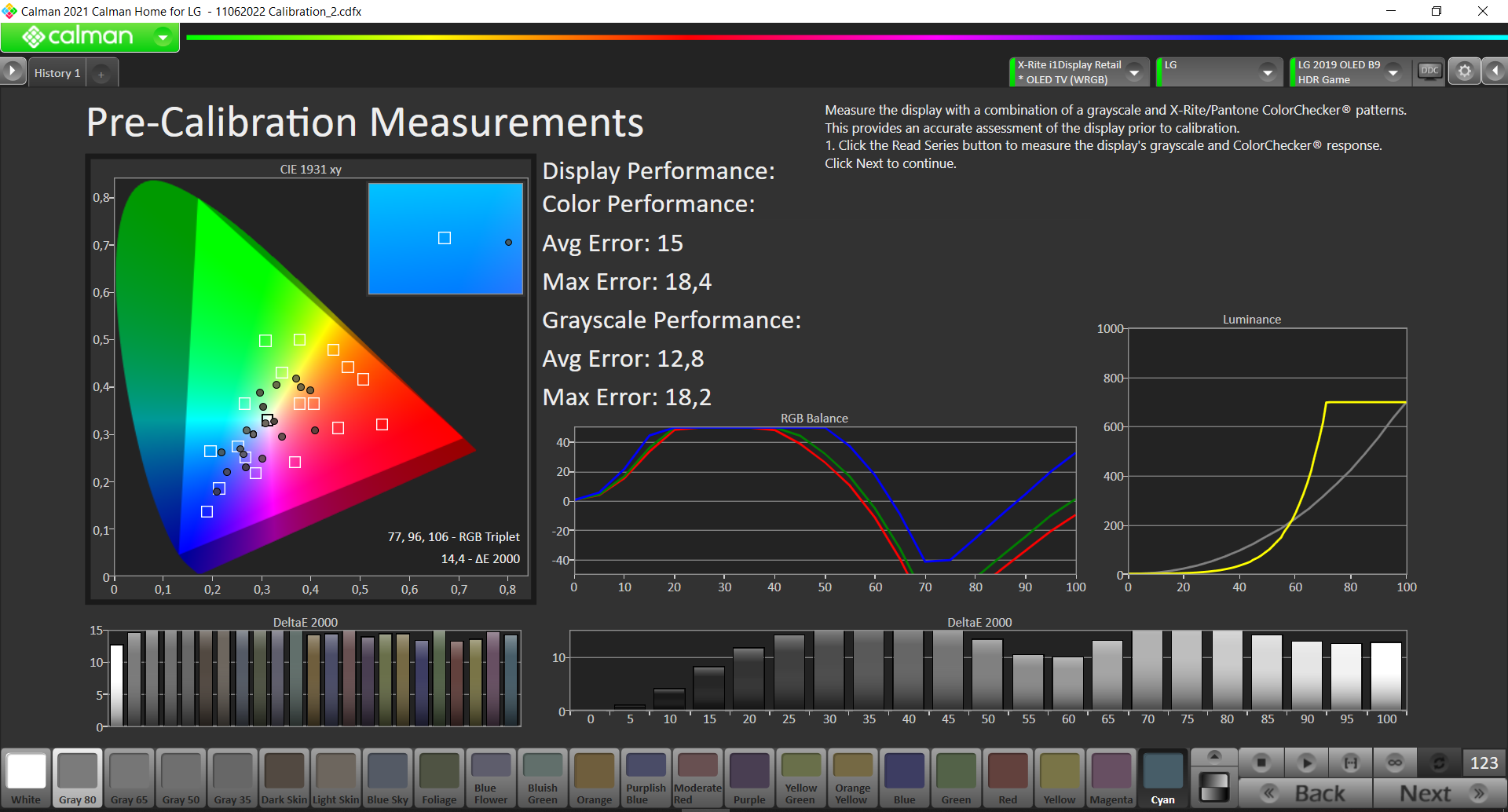Minimize the Calman window

click(x=1390, y=11)
